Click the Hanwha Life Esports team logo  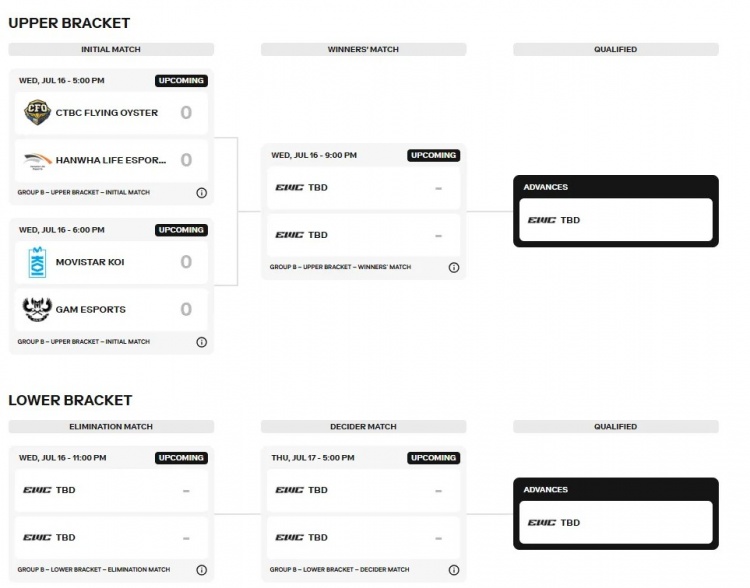37,160
